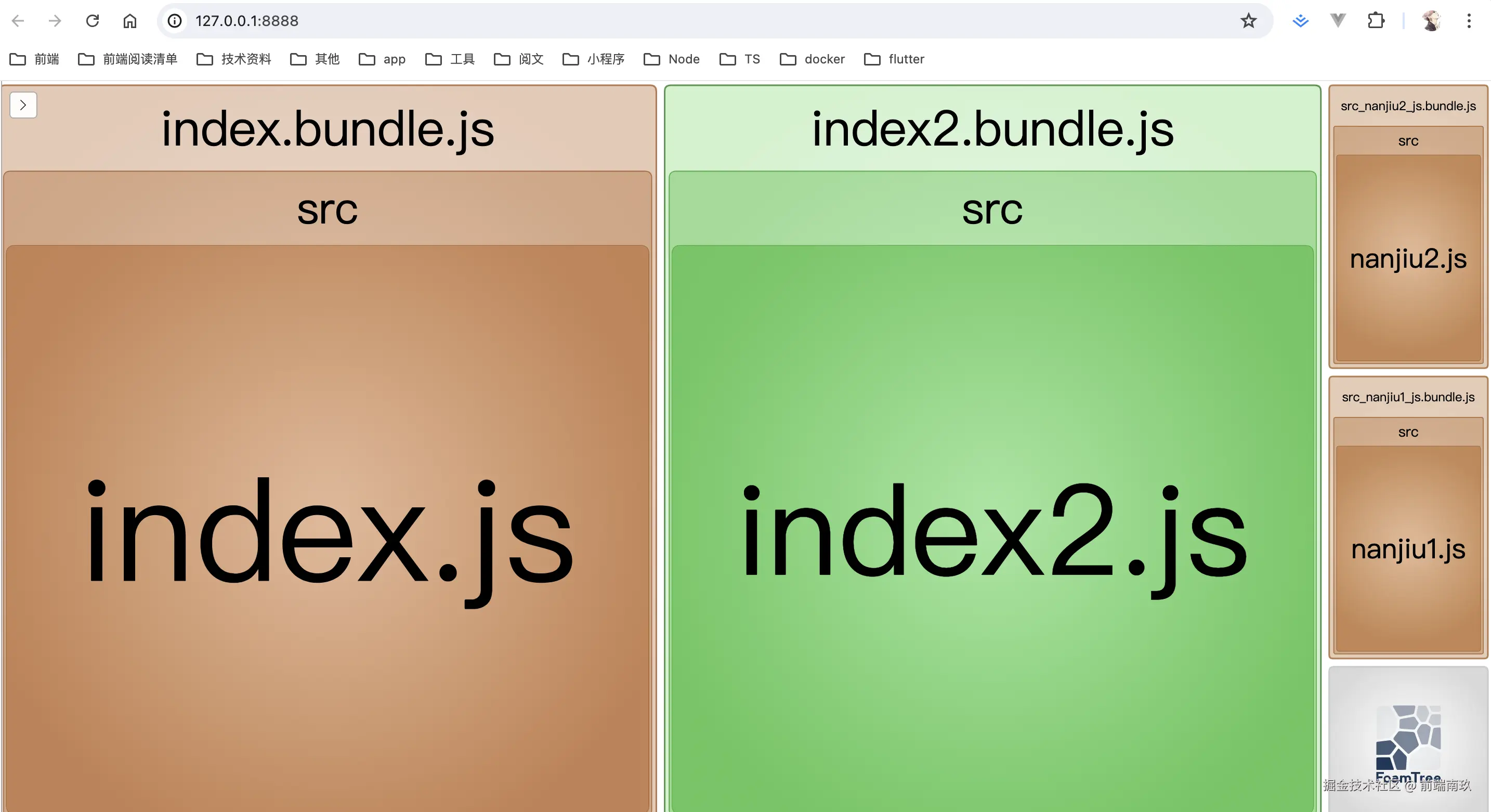Click the browser reload icon
Image resolution: width=1491 pixels, height=812 pixels.
click(x=93, y=21)
